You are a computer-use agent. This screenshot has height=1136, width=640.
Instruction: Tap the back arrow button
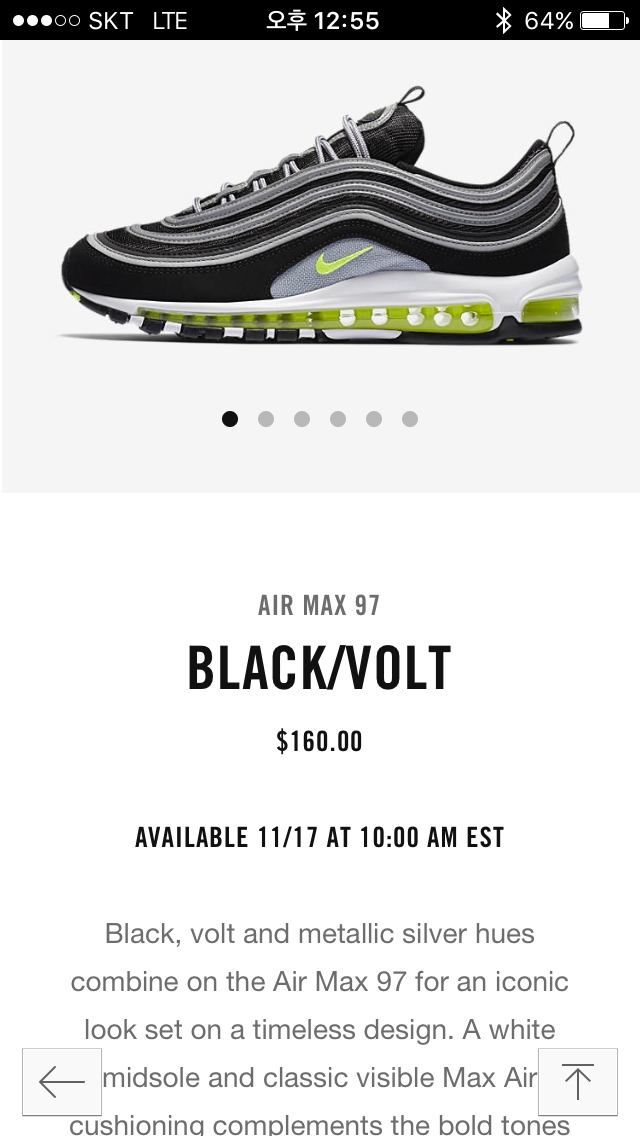point(62,1081)
